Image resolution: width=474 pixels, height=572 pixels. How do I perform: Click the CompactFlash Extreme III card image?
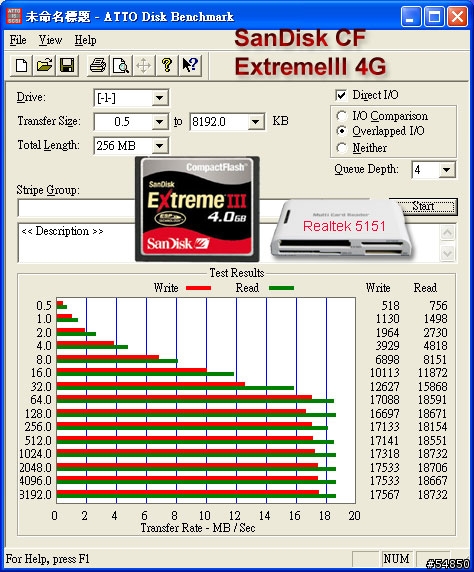click(197, 209)
